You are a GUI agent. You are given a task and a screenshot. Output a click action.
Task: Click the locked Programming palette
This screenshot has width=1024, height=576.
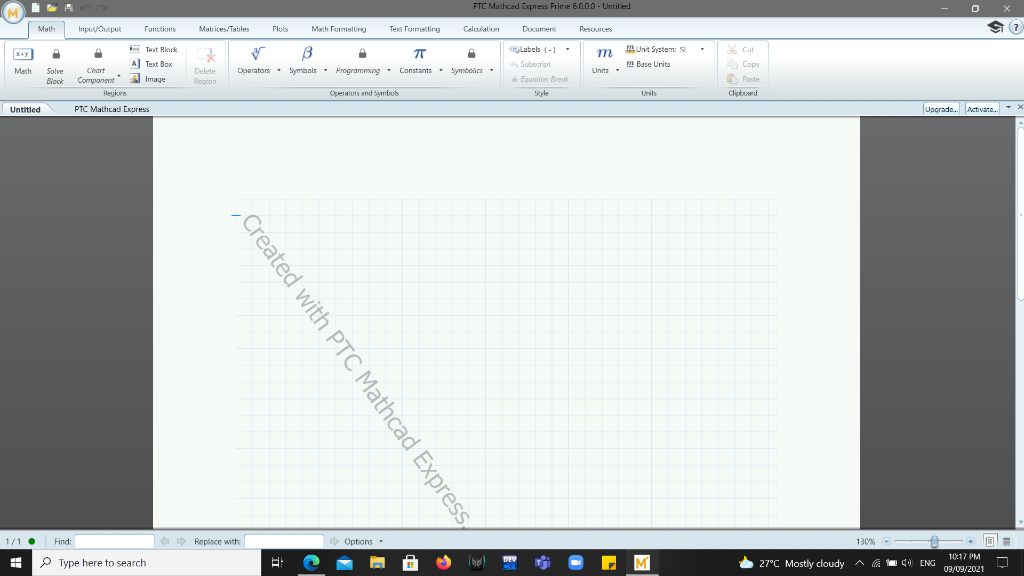358,60
